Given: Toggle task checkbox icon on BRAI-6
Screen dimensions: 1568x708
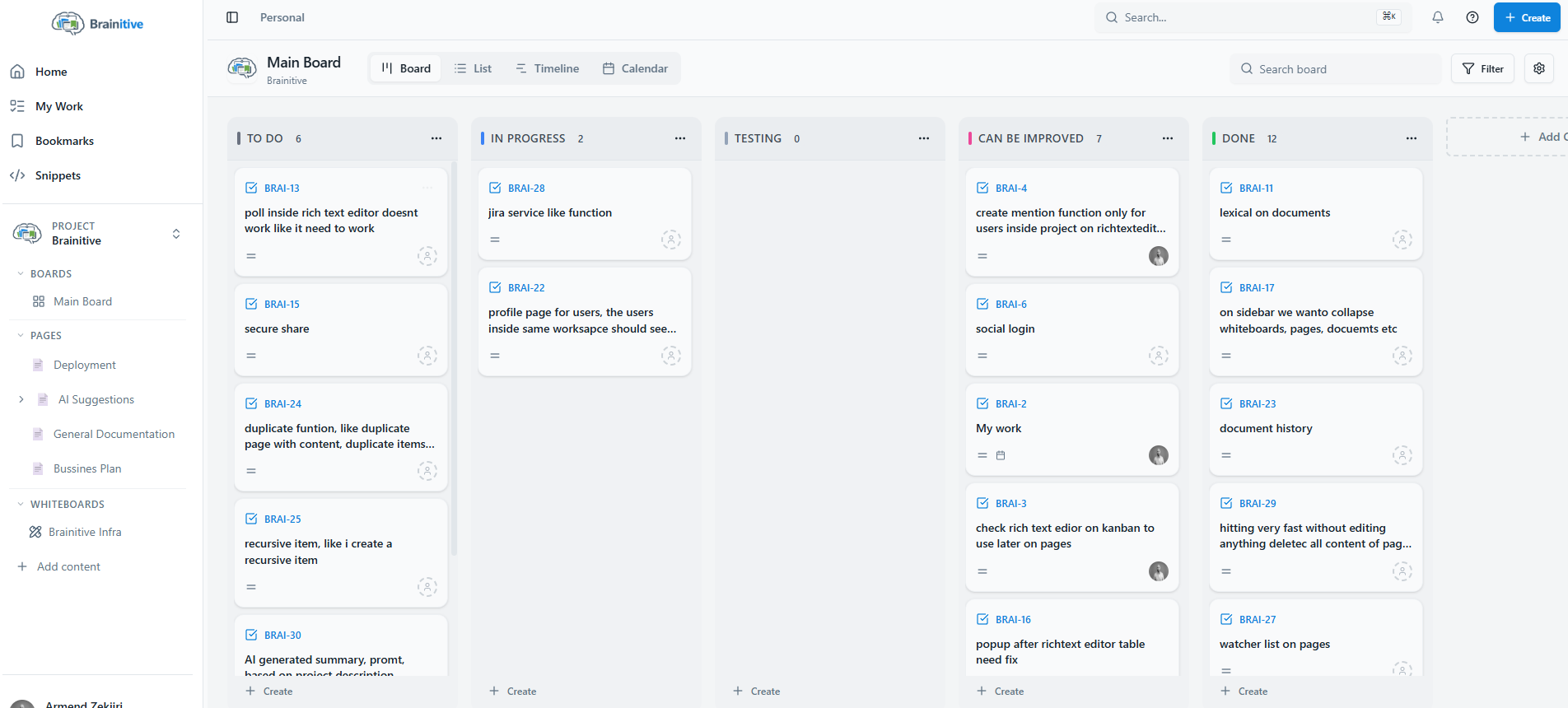Looking at the screenshot, I should point(982,304).
